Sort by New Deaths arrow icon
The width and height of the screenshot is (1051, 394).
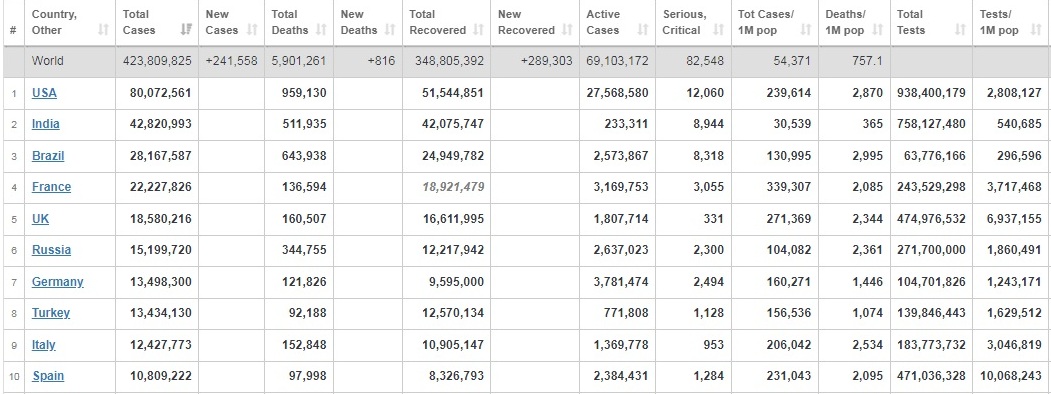390,29
